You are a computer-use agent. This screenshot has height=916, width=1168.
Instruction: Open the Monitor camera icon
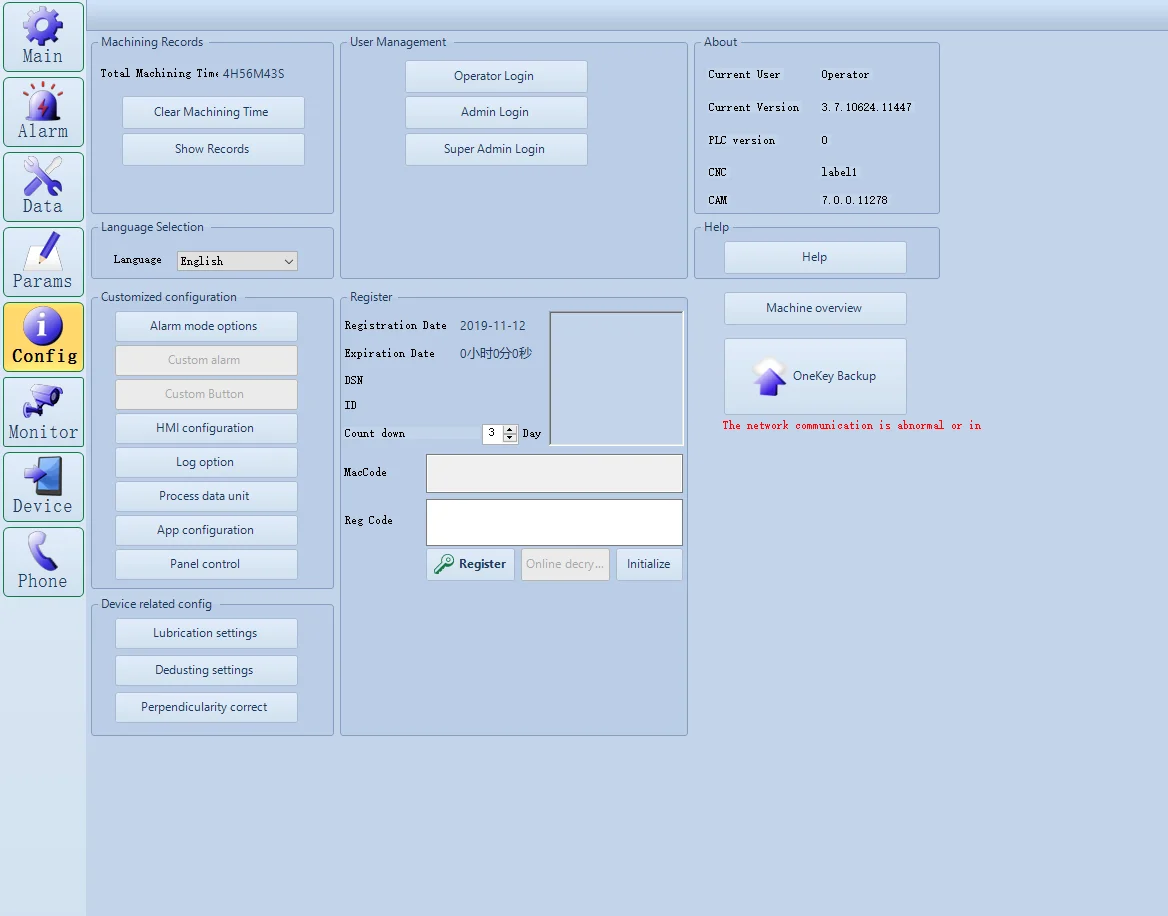click(42, 411)
